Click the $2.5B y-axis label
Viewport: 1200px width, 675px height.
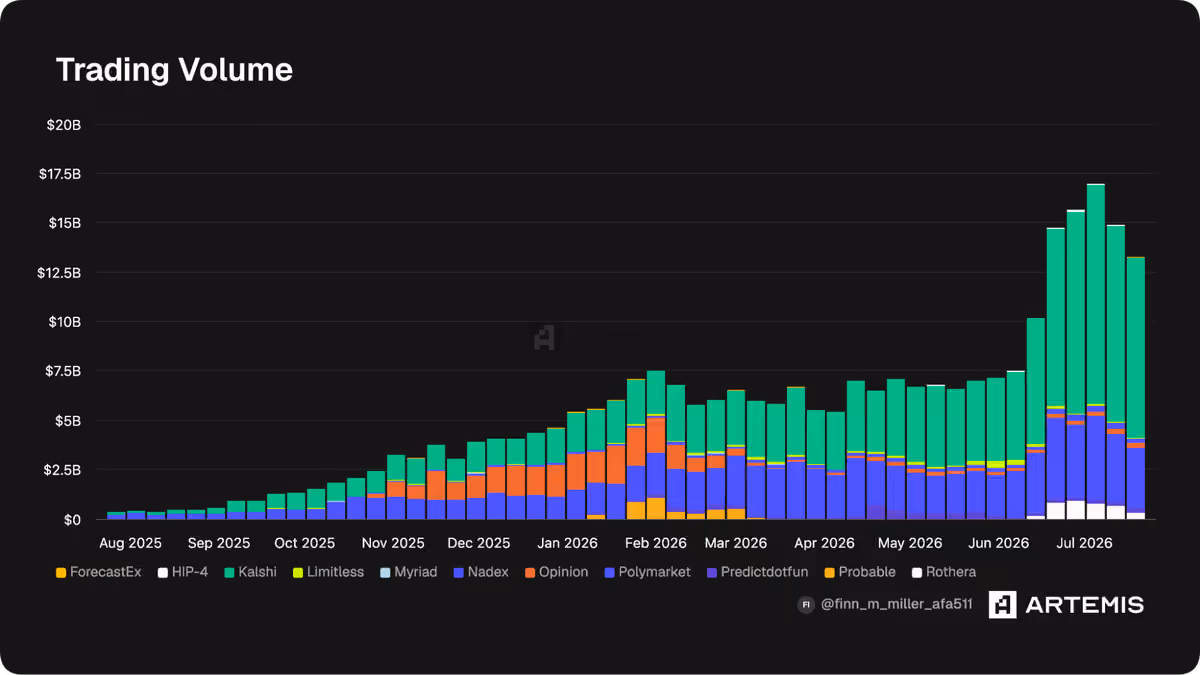(x=64, y=469)
